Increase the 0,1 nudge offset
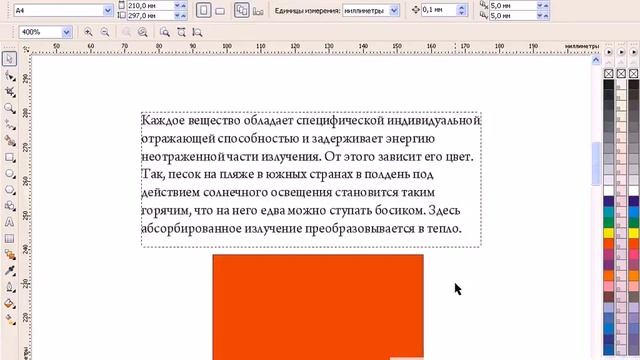Image resolution: width=640 pixels, height=360 pixels. click(x=462, y=7)
